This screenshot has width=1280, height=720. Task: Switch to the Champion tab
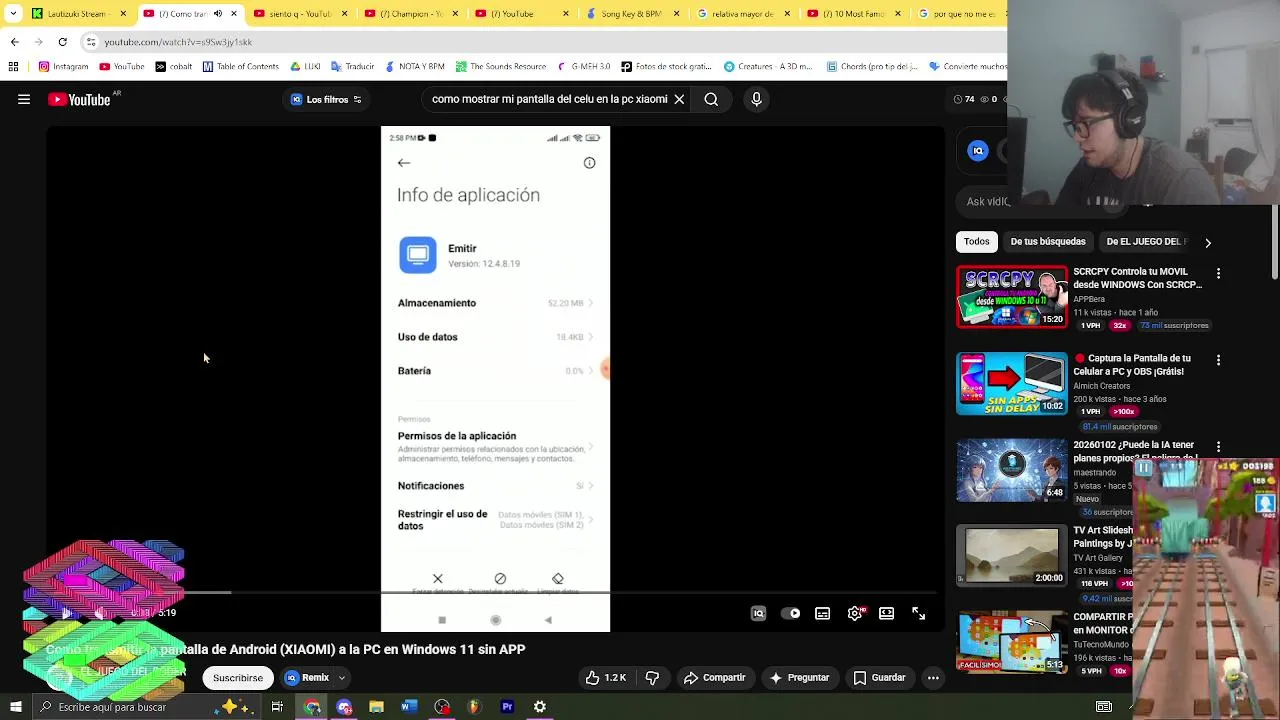coord(410,14)
